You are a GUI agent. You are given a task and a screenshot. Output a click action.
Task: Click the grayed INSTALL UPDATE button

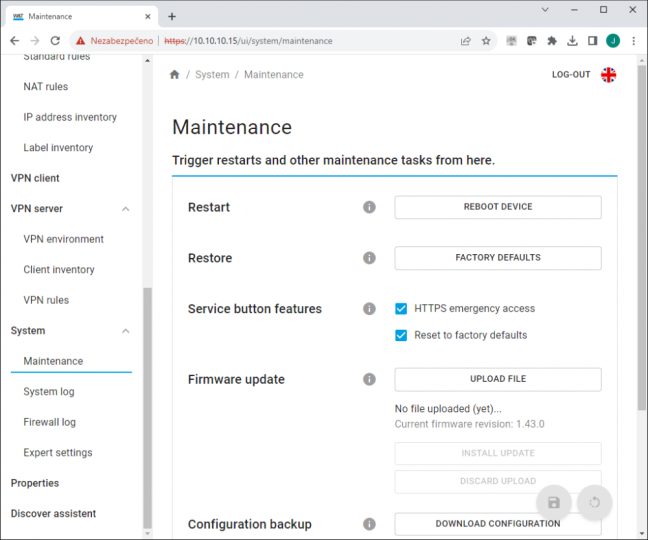click(498, 453)
